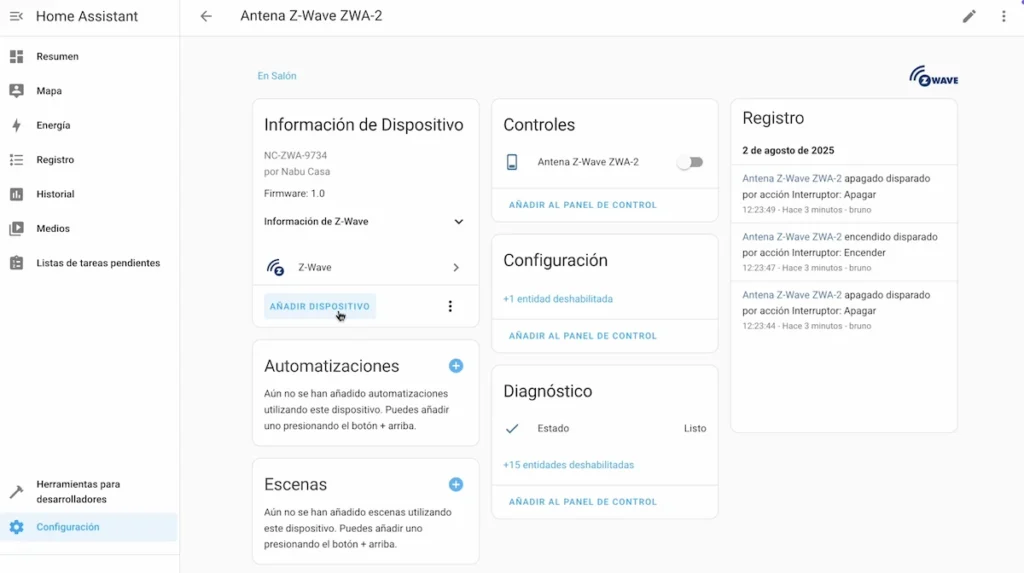Edit device name with pencil icon

pyautogui.click(x=969, y=16)
